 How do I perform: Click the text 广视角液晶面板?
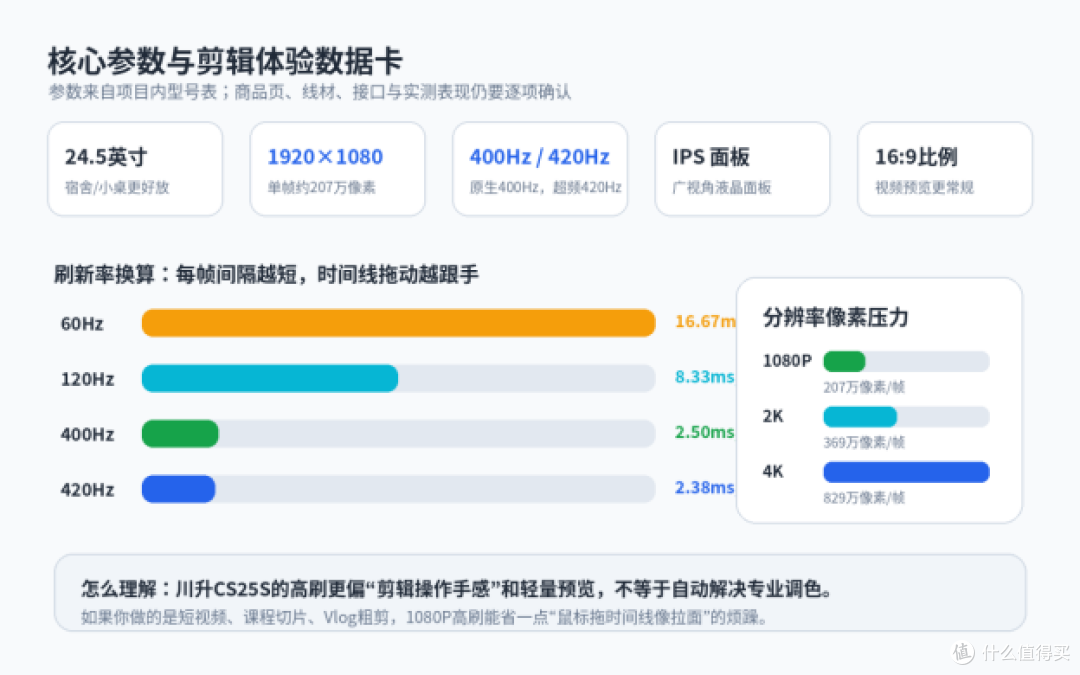coord(722,187)
